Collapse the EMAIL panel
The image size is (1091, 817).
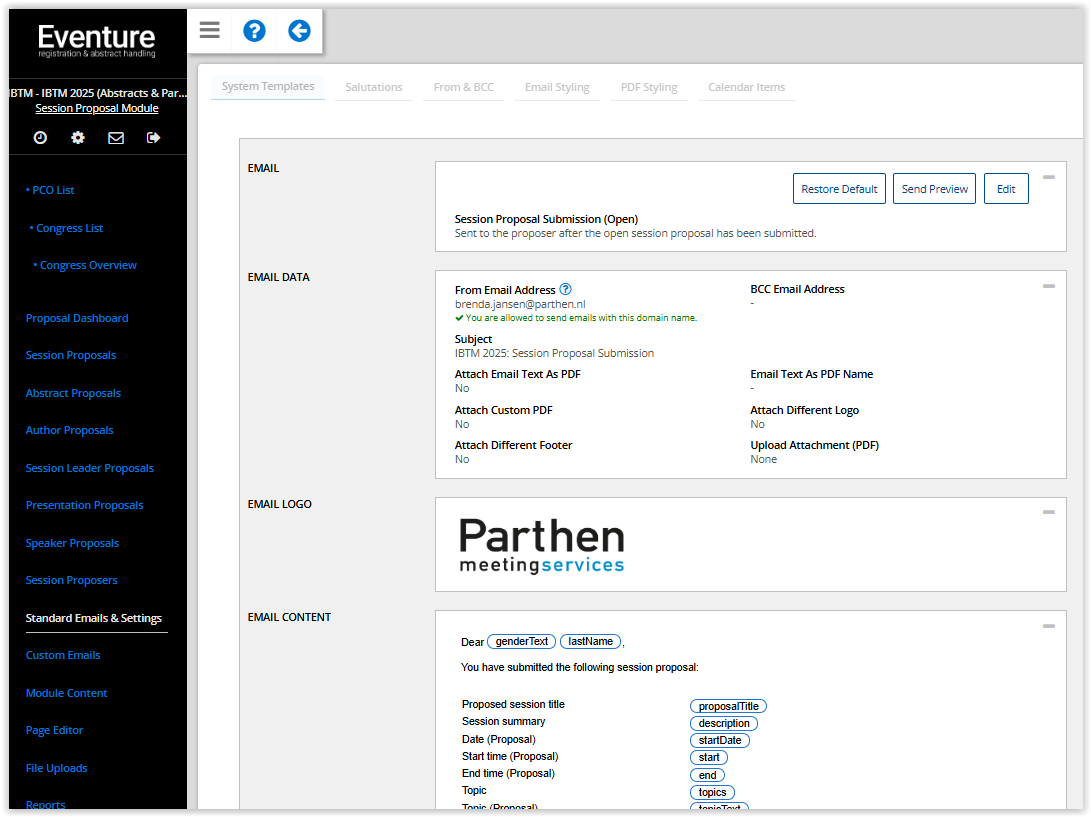pyautogui.click(x=1048, y=177)
